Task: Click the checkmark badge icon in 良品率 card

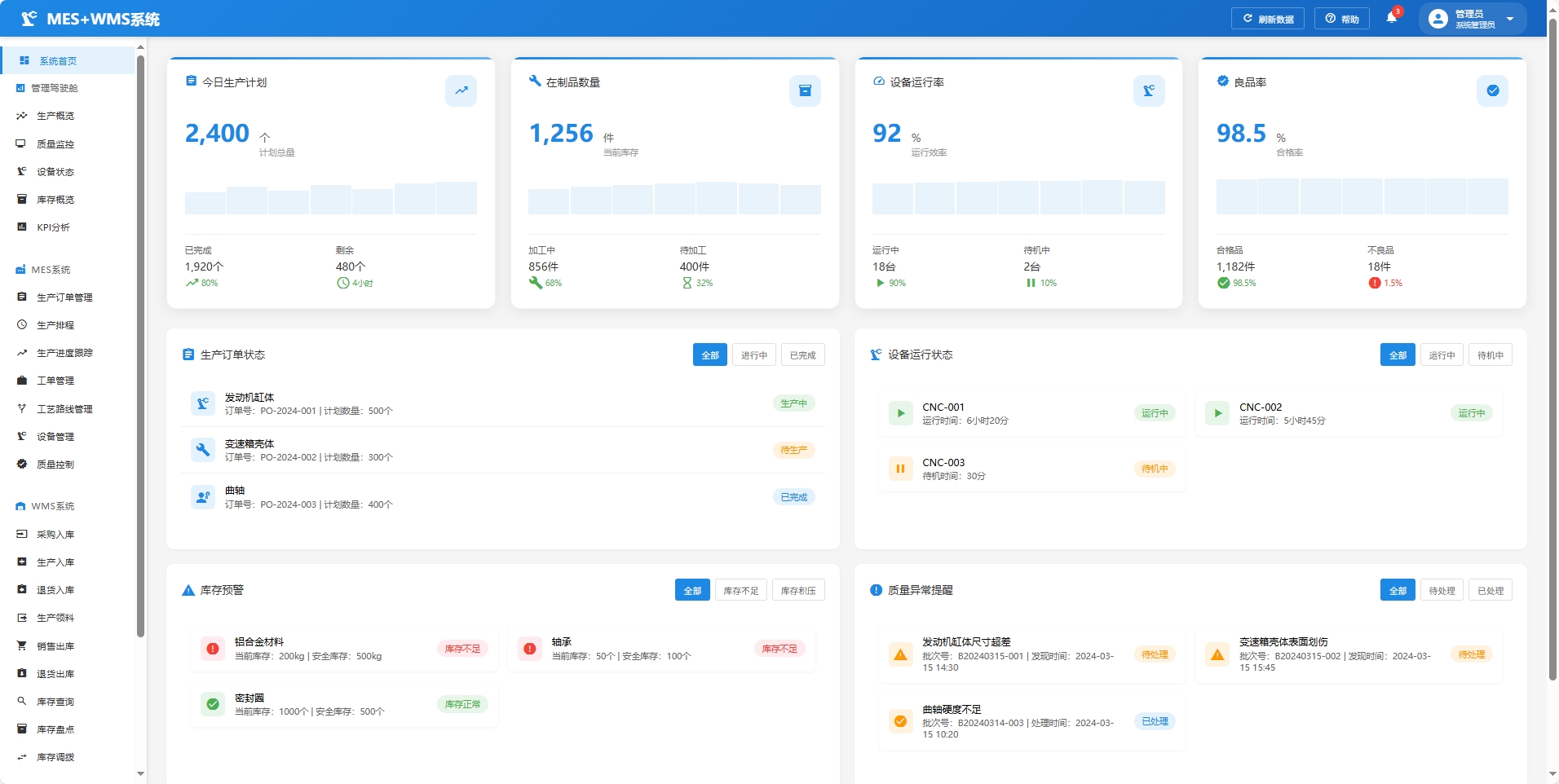Action: pos(1492,90)
